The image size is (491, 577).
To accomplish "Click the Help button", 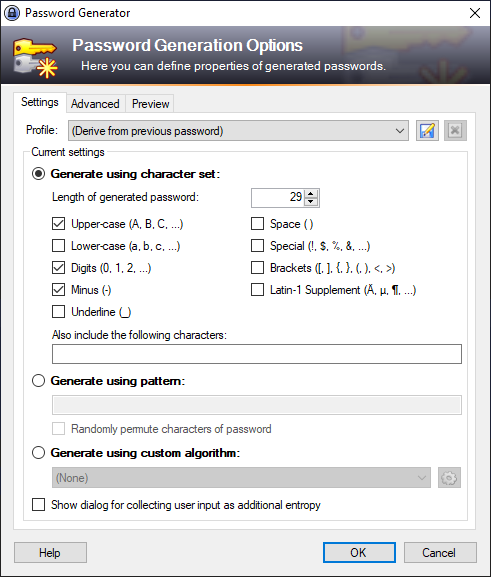I will coord(50,552).
